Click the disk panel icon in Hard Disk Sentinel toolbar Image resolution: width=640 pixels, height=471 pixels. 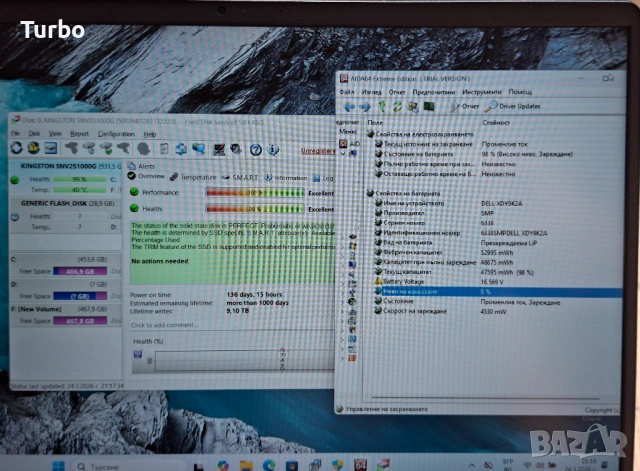point(51,148)
